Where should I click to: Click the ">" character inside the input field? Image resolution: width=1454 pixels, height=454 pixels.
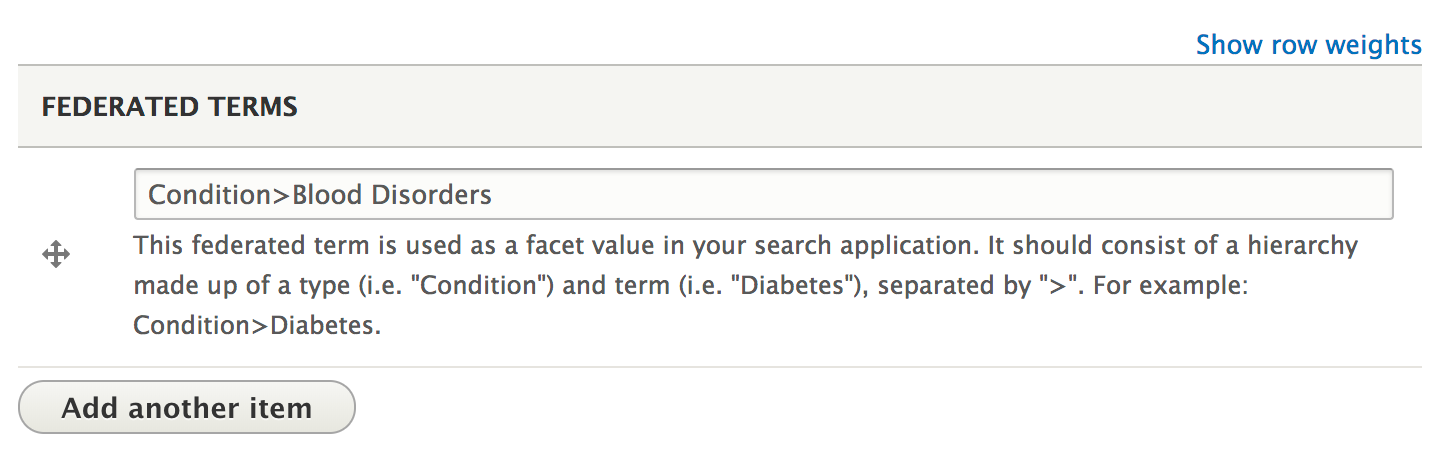(x=282, y=194)
